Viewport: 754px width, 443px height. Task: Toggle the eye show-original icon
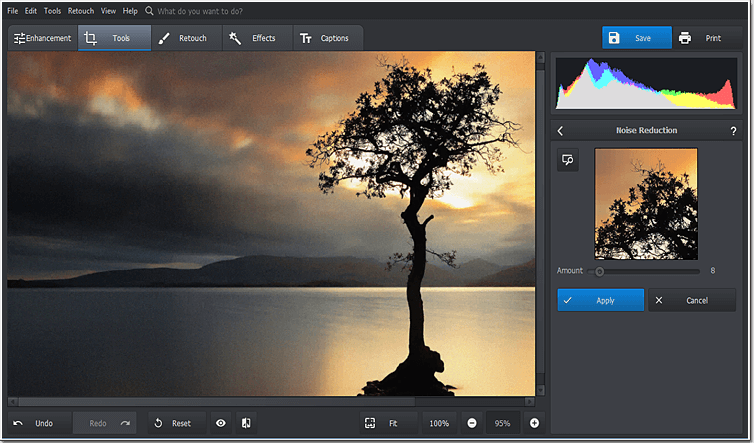click(x=221, y=423)
